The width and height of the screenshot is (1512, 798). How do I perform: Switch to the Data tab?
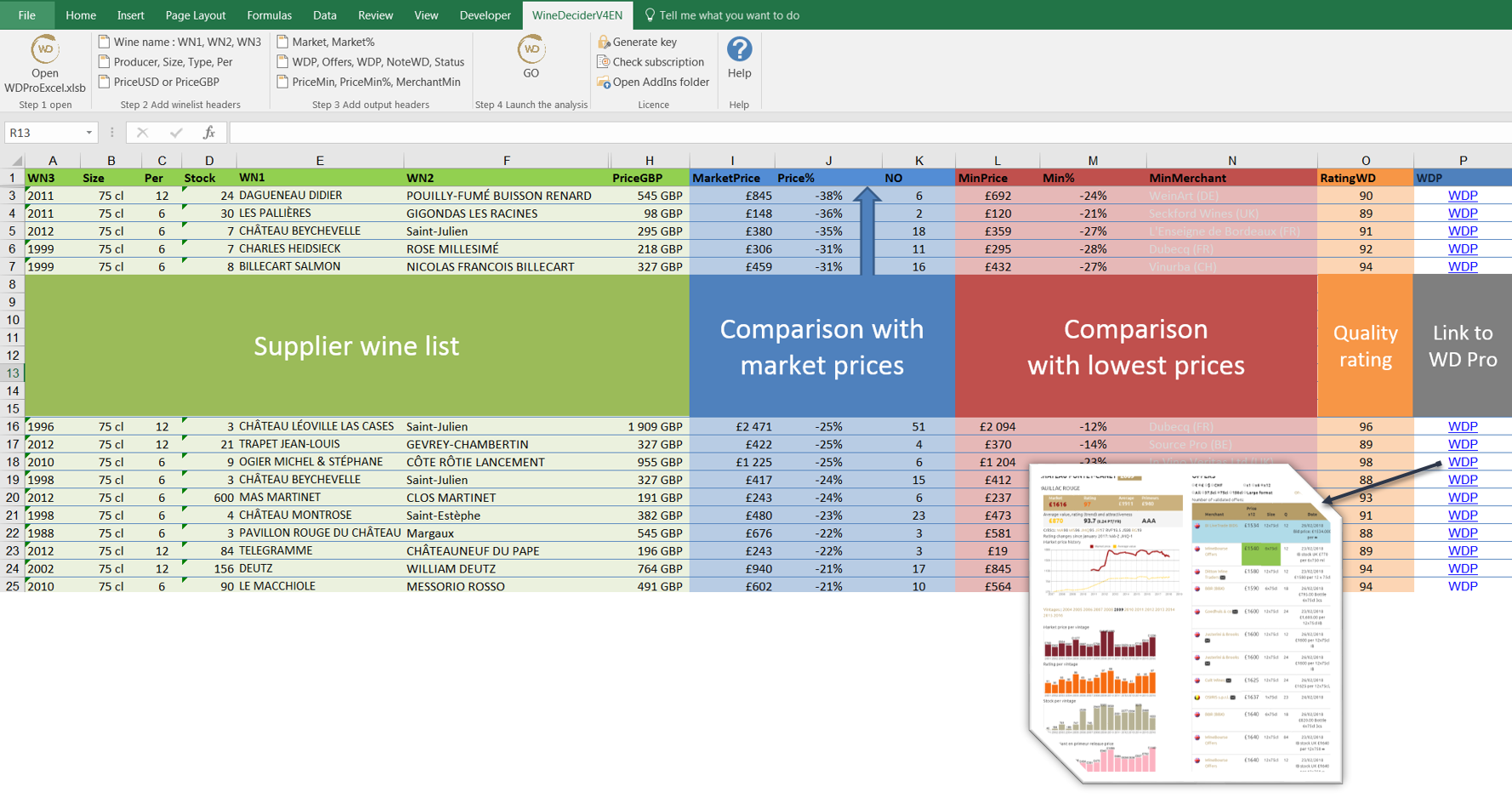pyautogui.click(x=324, y=15)
